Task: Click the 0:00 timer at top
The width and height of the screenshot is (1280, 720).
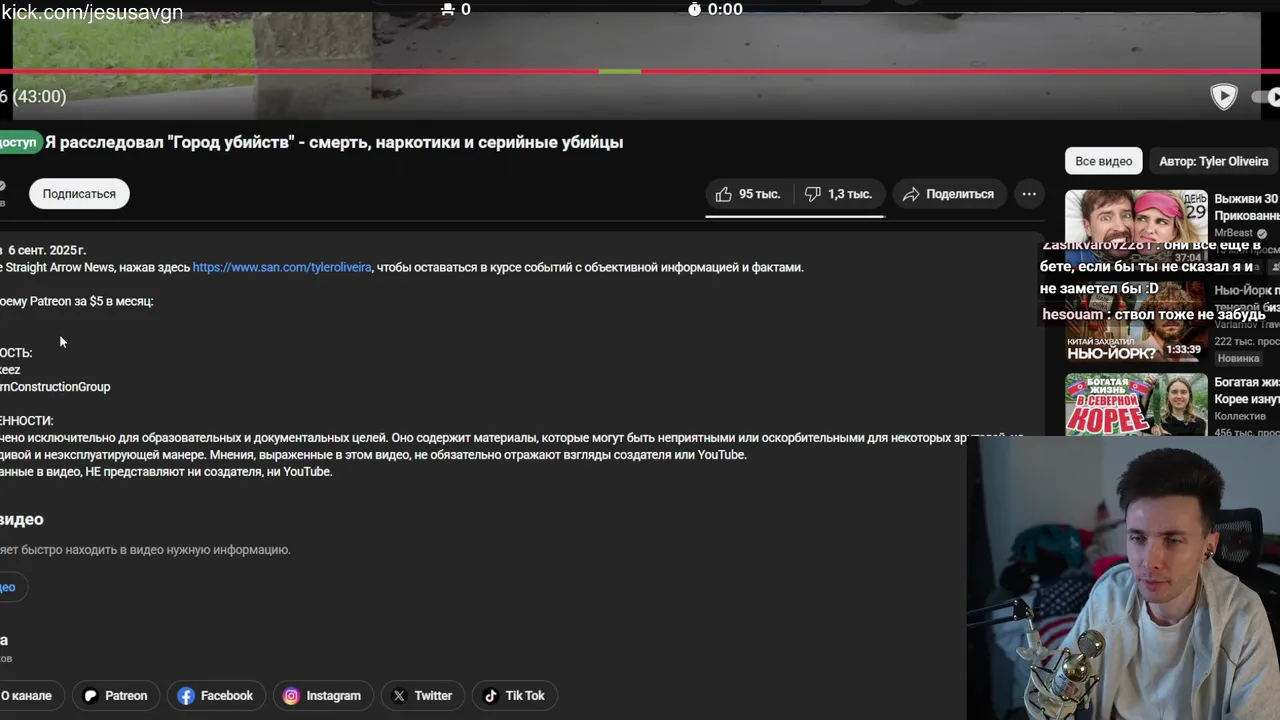Action: (716, 9)
